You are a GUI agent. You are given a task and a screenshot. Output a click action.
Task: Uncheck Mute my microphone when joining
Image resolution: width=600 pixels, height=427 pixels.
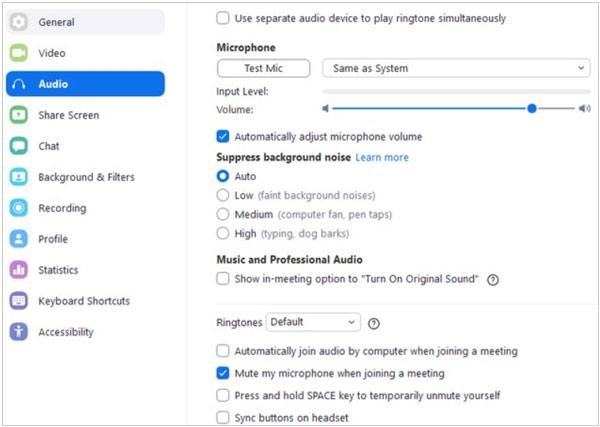coord(223,373)
